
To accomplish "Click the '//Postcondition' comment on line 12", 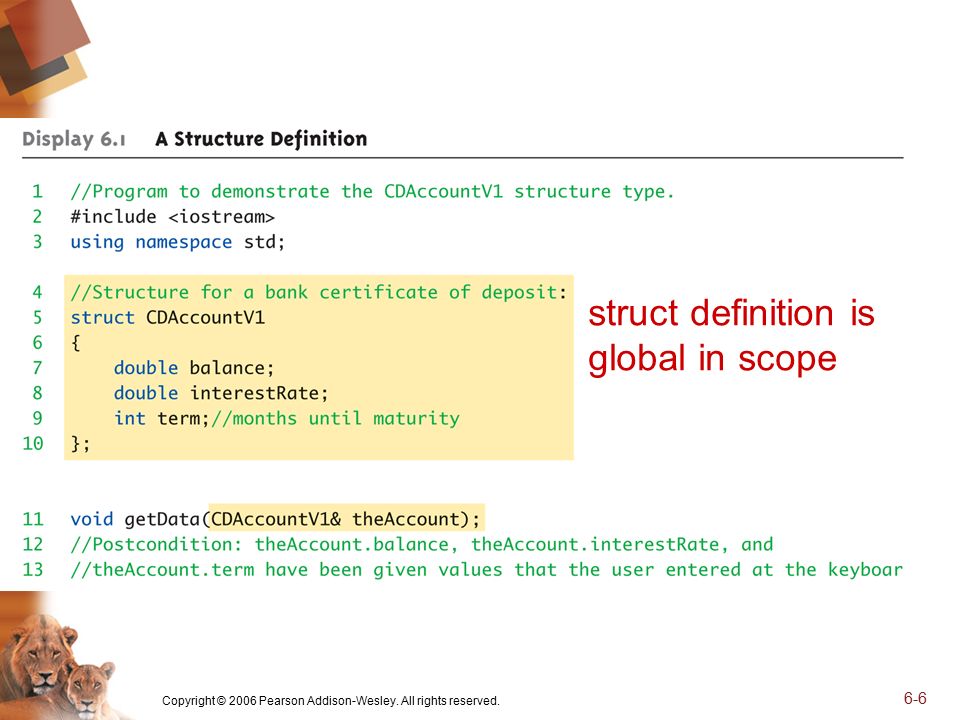I will [x=422, y=544].
